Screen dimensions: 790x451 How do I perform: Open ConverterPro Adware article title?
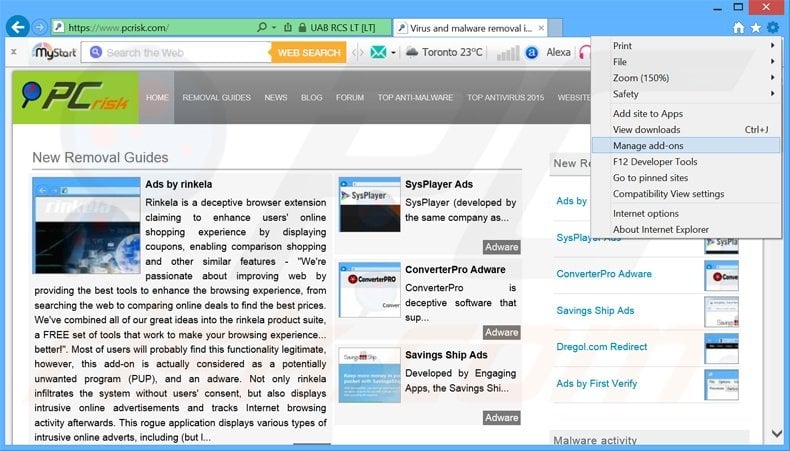(455, 270)
